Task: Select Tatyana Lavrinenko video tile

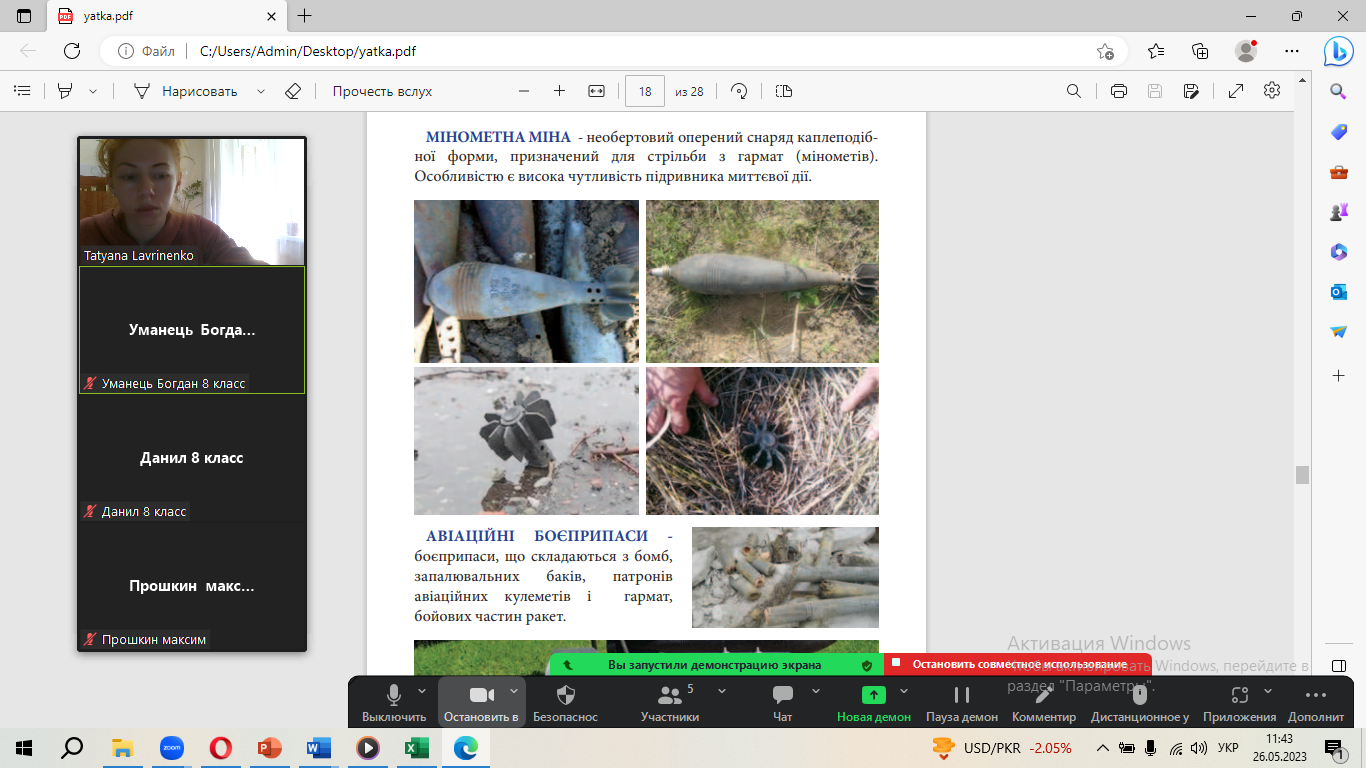Action: [192, 201]
